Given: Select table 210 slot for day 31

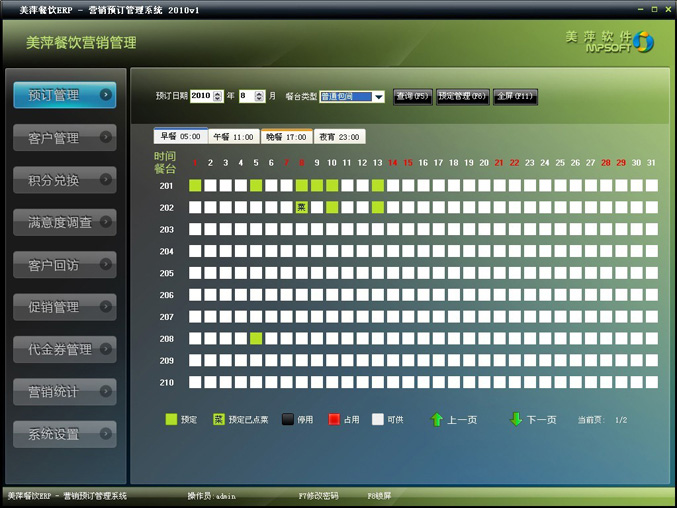Looking at the screenshot, I should tap(651, 382).
